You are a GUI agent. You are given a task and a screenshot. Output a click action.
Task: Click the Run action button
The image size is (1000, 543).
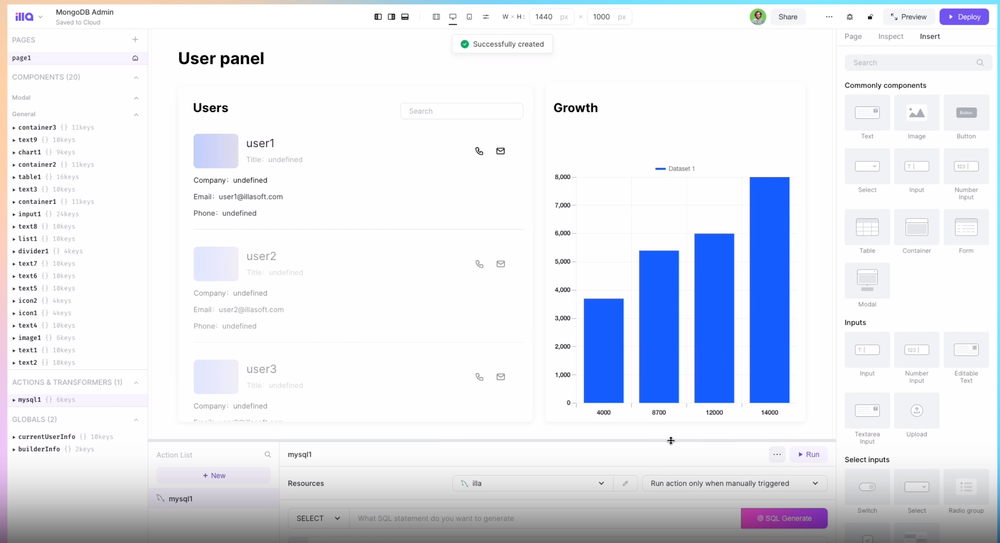[809, 454]
